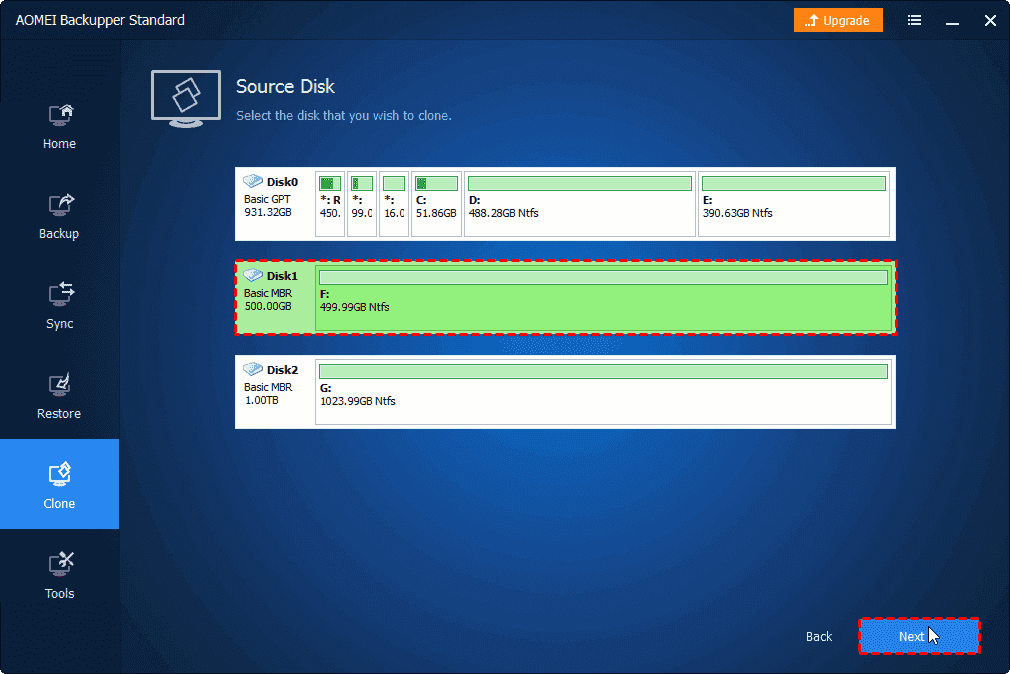Click the Disk0 drive icon

tap(252, 181)
